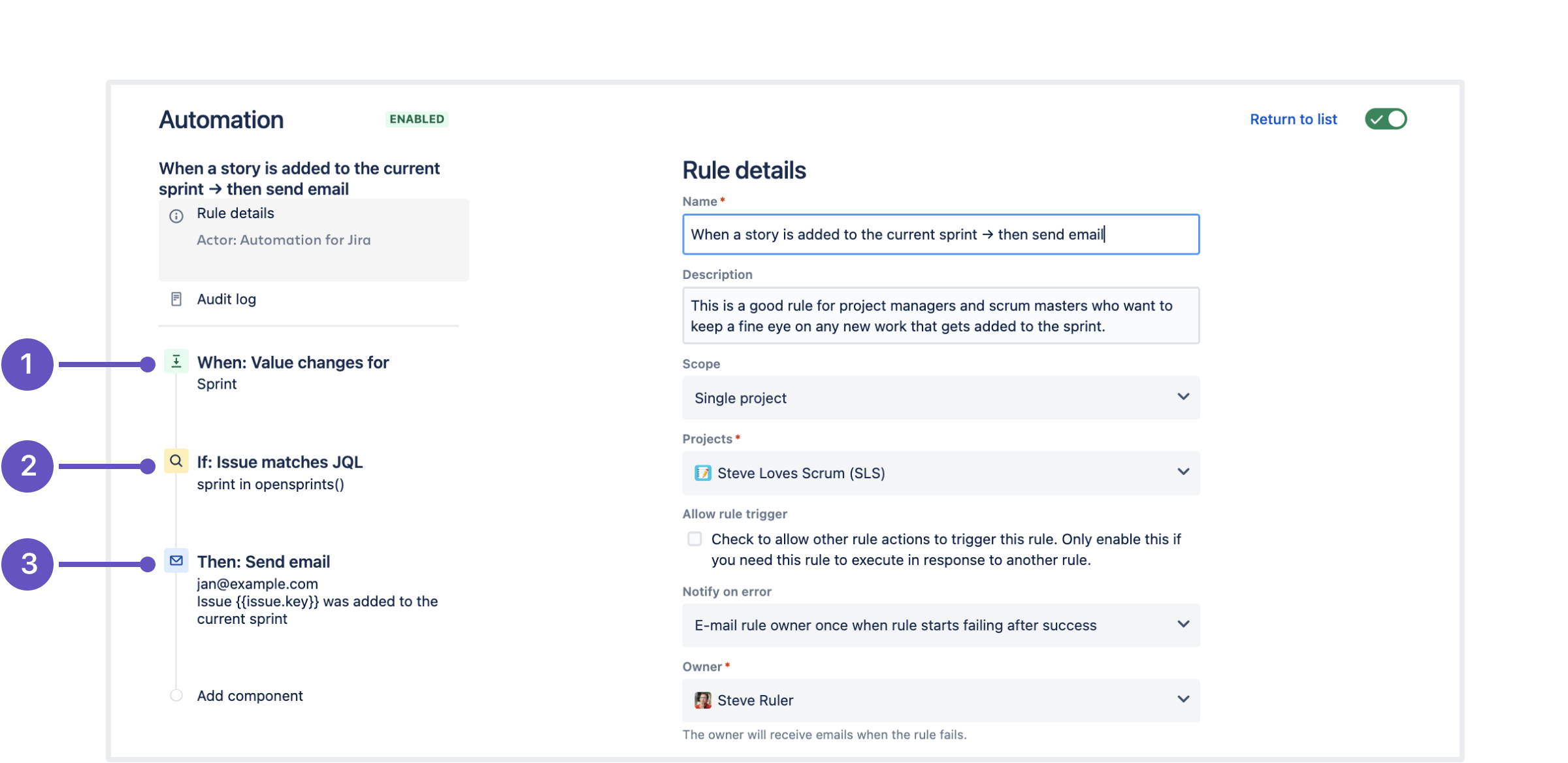Click the Add component link
The height and width of the screenshot is (763, 1568).
coord(250,696)
